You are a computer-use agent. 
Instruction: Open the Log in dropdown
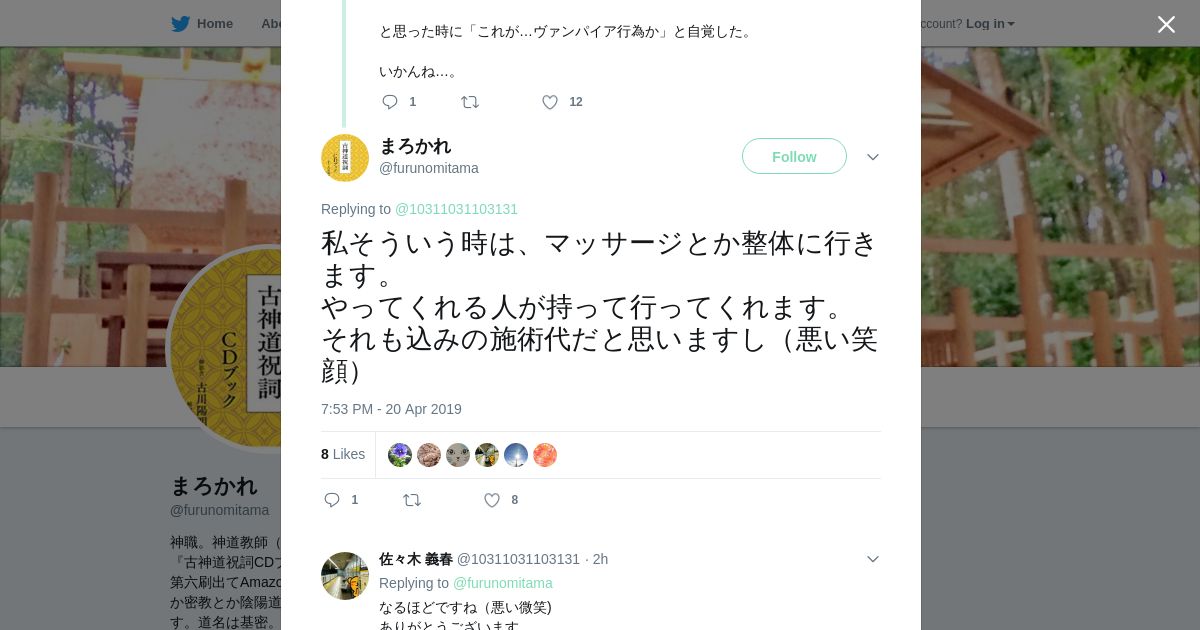pos(990,24)
